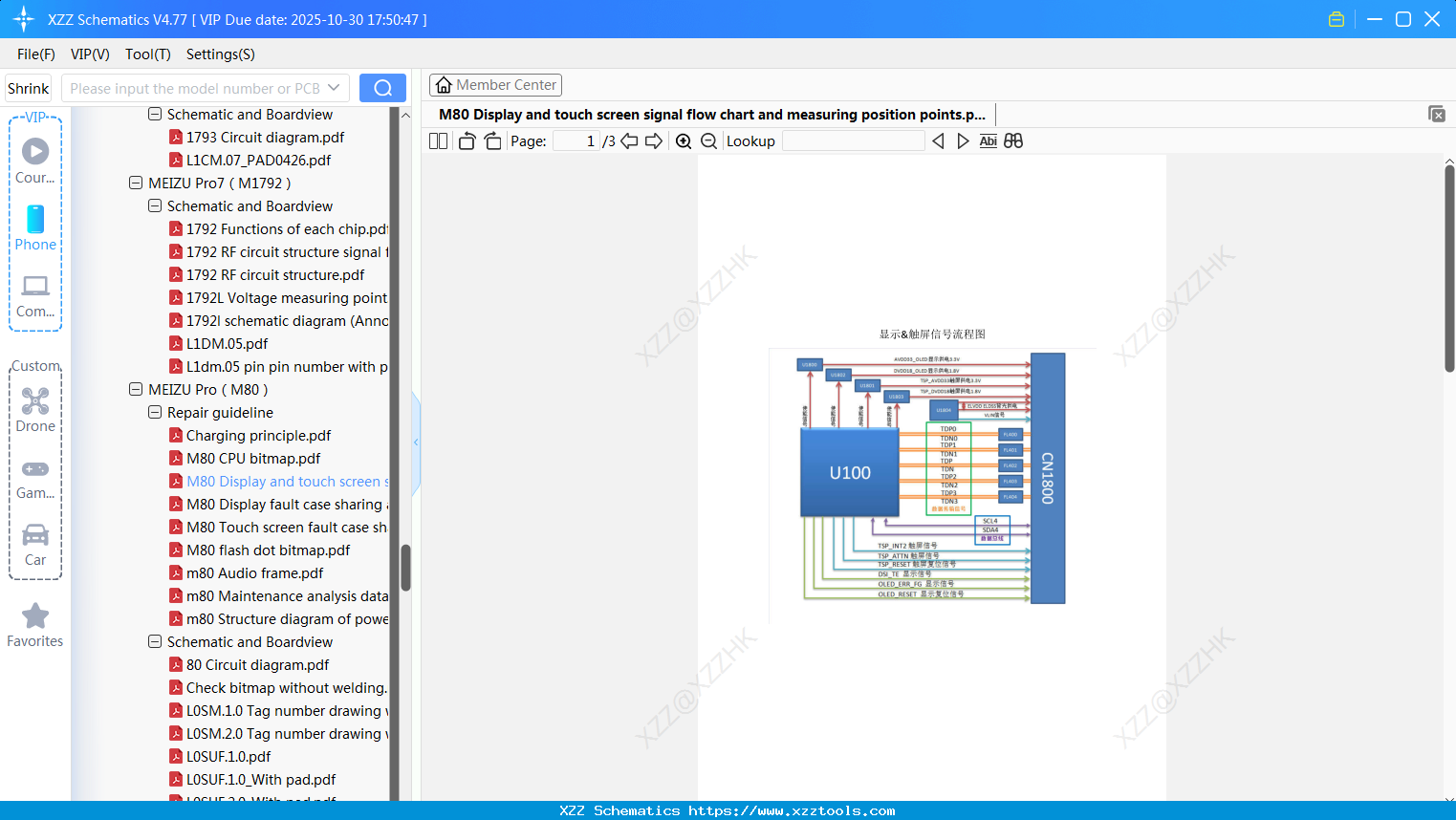The image size is (1456, 820).
Task: Toggle whole-word Abi match option
Action: click(x=989, y=141)
